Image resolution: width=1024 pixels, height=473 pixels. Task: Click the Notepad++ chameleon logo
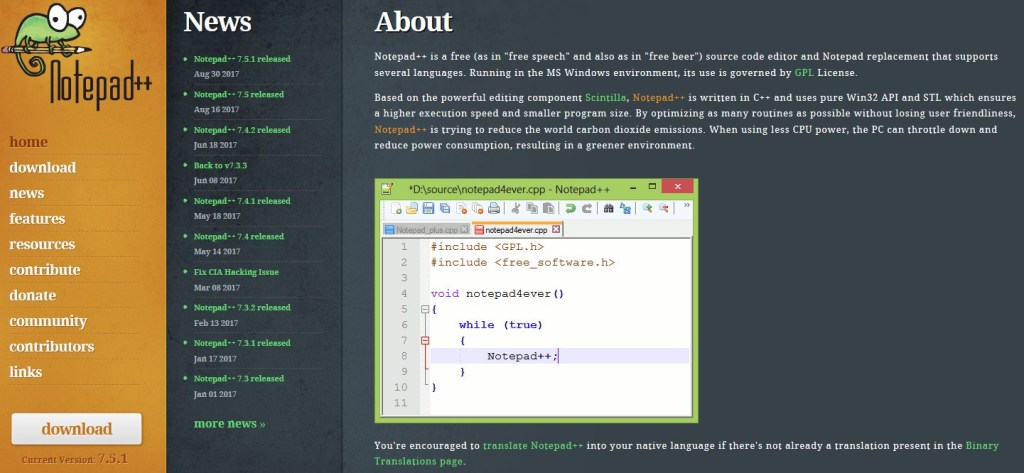point(77,56)
